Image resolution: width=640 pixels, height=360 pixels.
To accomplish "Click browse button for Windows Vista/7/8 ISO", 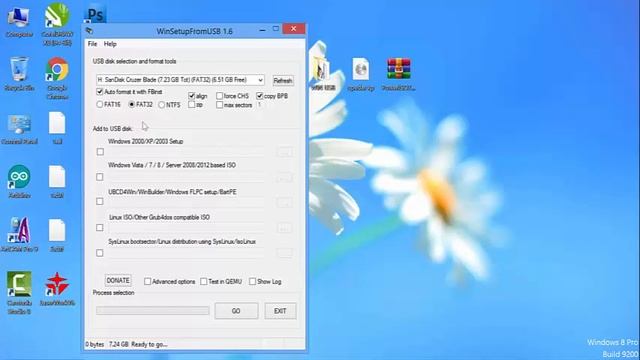I will (284, 177).
